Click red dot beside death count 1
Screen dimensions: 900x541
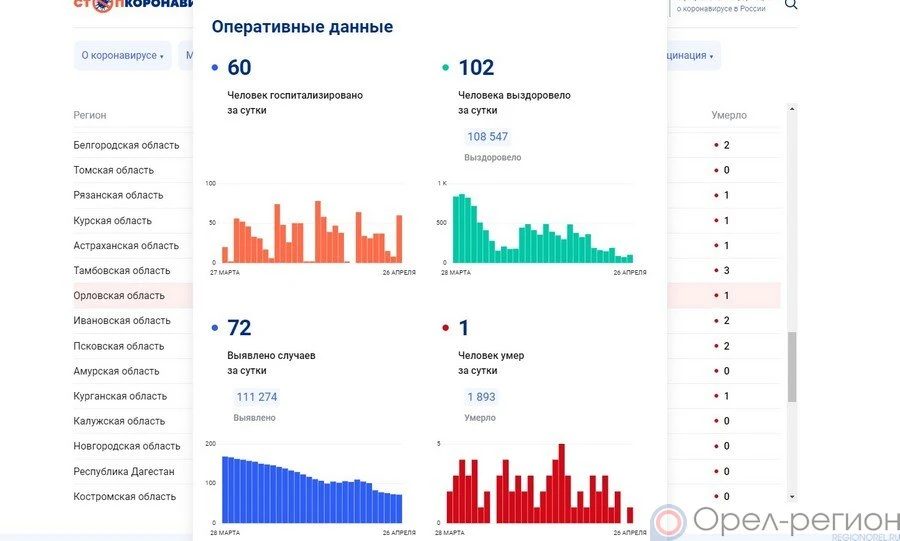tap(446, 328)
